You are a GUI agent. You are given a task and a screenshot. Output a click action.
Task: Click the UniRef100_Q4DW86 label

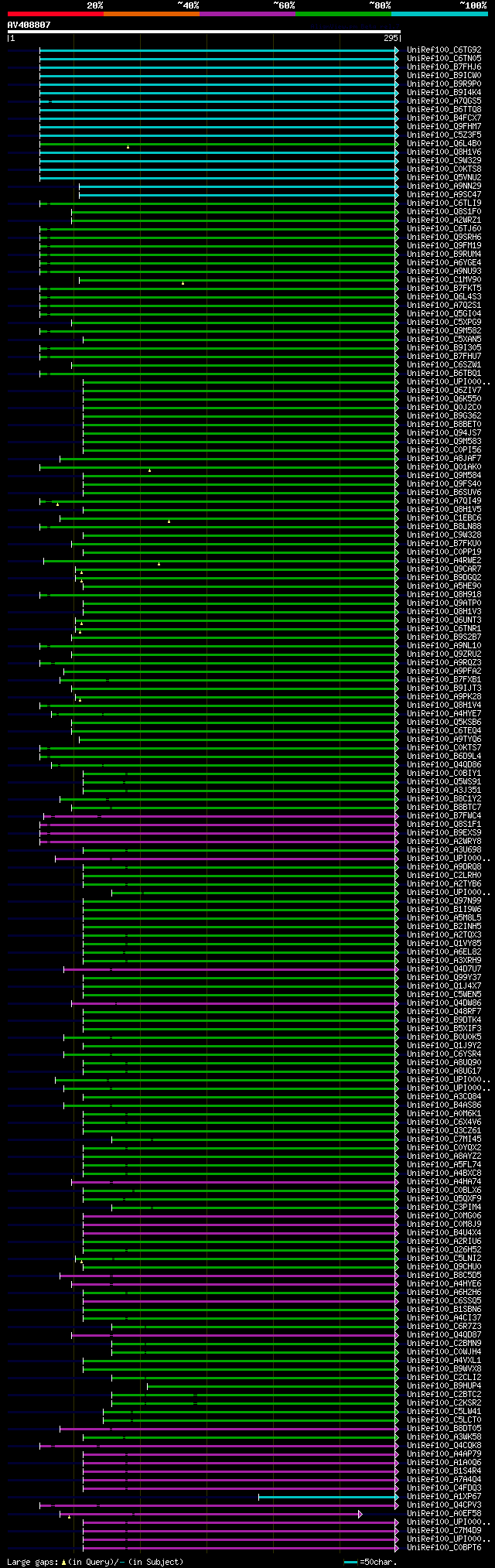(x=444, y=1003)
